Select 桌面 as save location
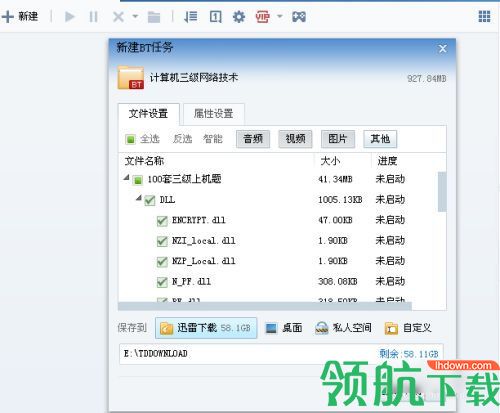This screenshot has width=500, height=413. pyautogui.click(x=284, y=328)
